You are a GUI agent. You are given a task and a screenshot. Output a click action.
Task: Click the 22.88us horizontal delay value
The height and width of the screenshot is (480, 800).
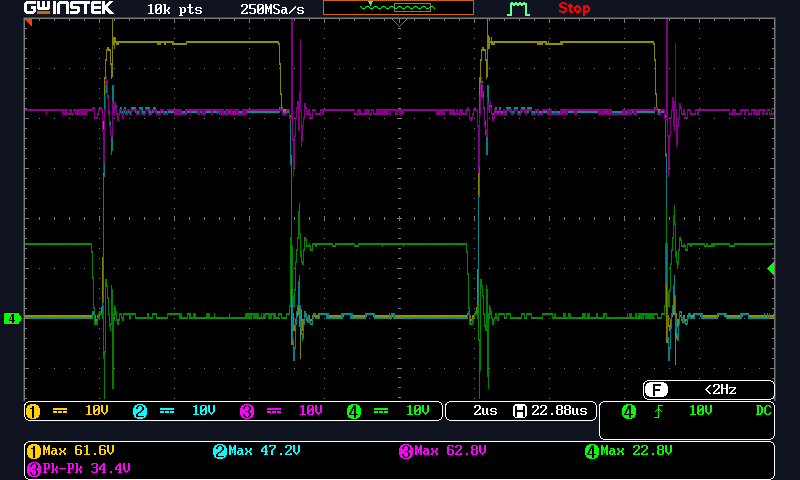coord(559,411)
